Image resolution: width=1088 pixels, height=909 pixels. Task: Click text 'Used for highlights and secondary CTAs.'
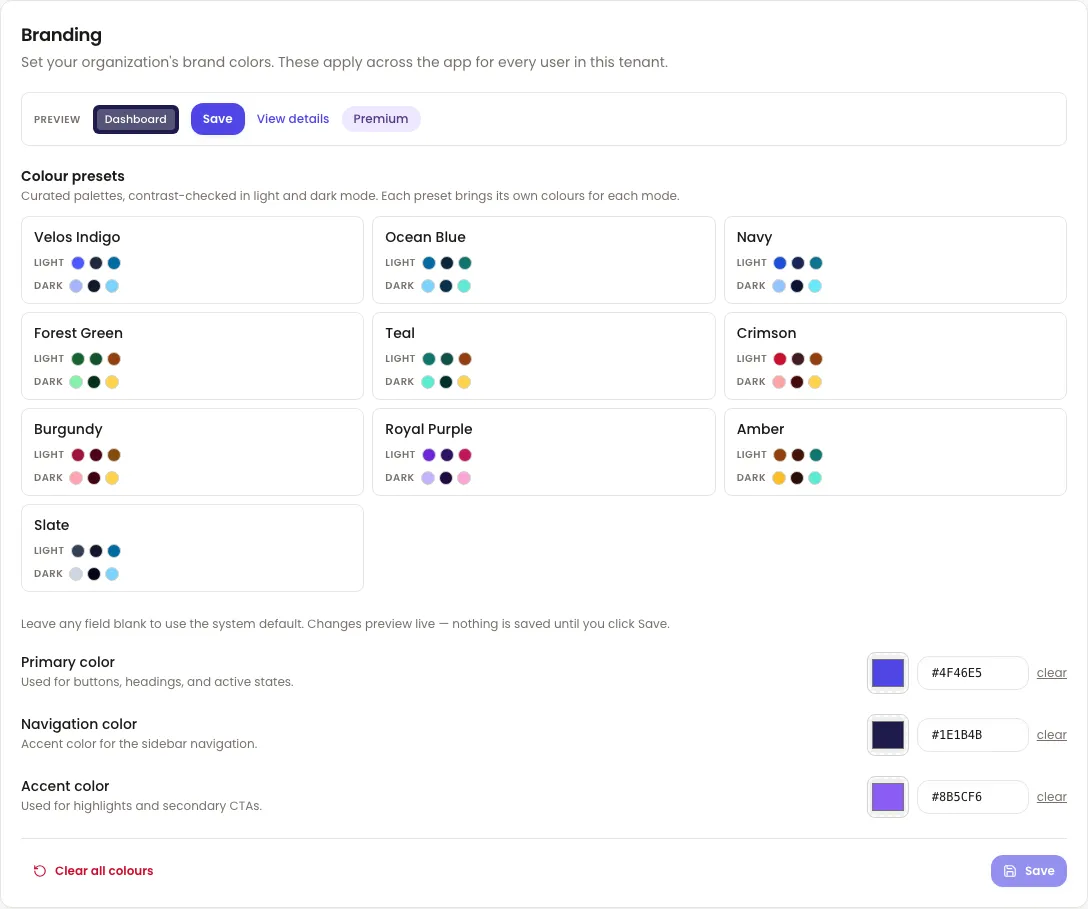tap(142, 806)
